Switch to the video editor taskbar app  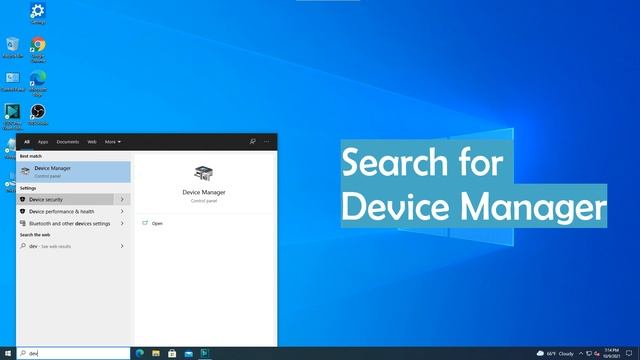205,353
